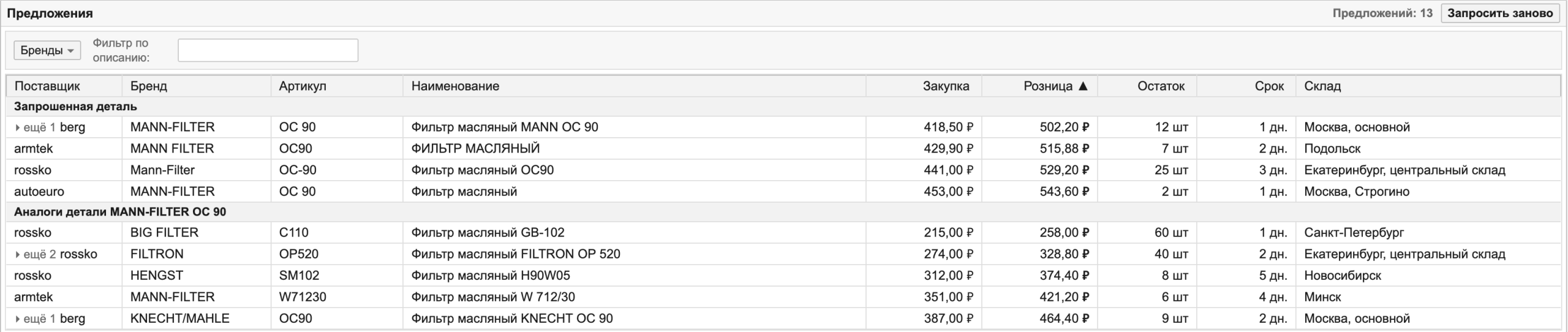Open the Бренды dropdown filter
Image resolution: width=1568 pixels, height=332 pixels.
(47, 50)
